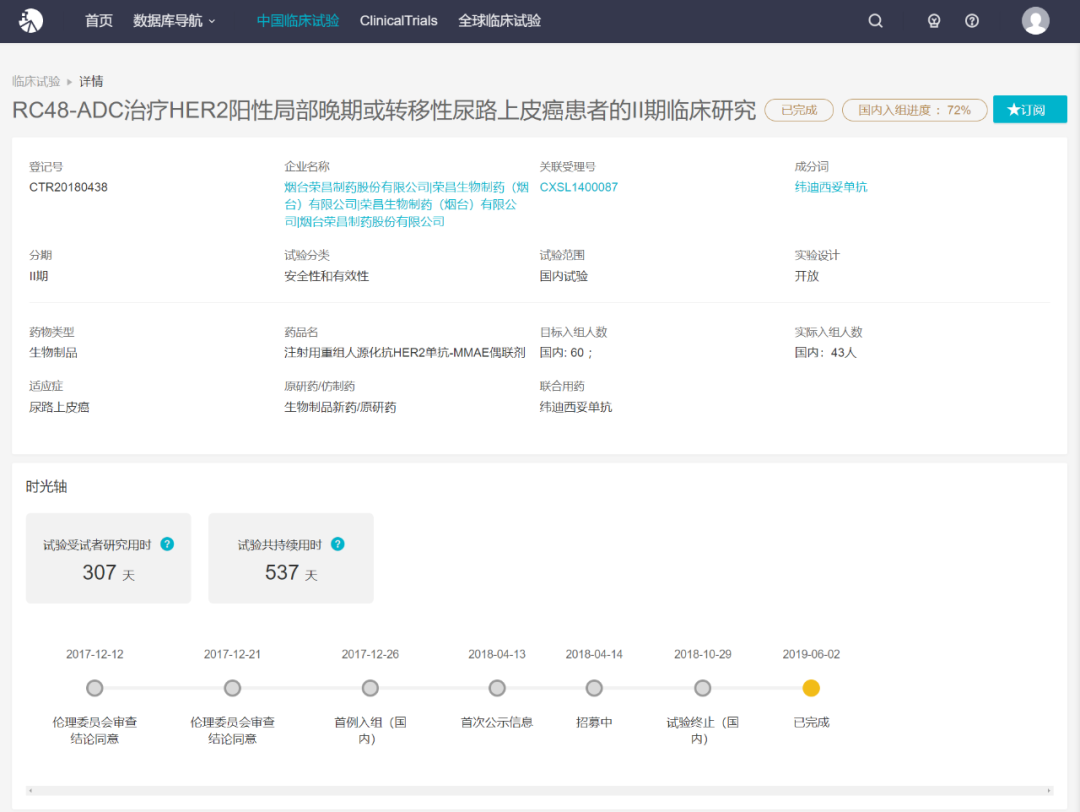The height and width of the screenshot is (812, 1080).
Task: Click the 尿路上皮癌 indication value
Action: [59, 407]
